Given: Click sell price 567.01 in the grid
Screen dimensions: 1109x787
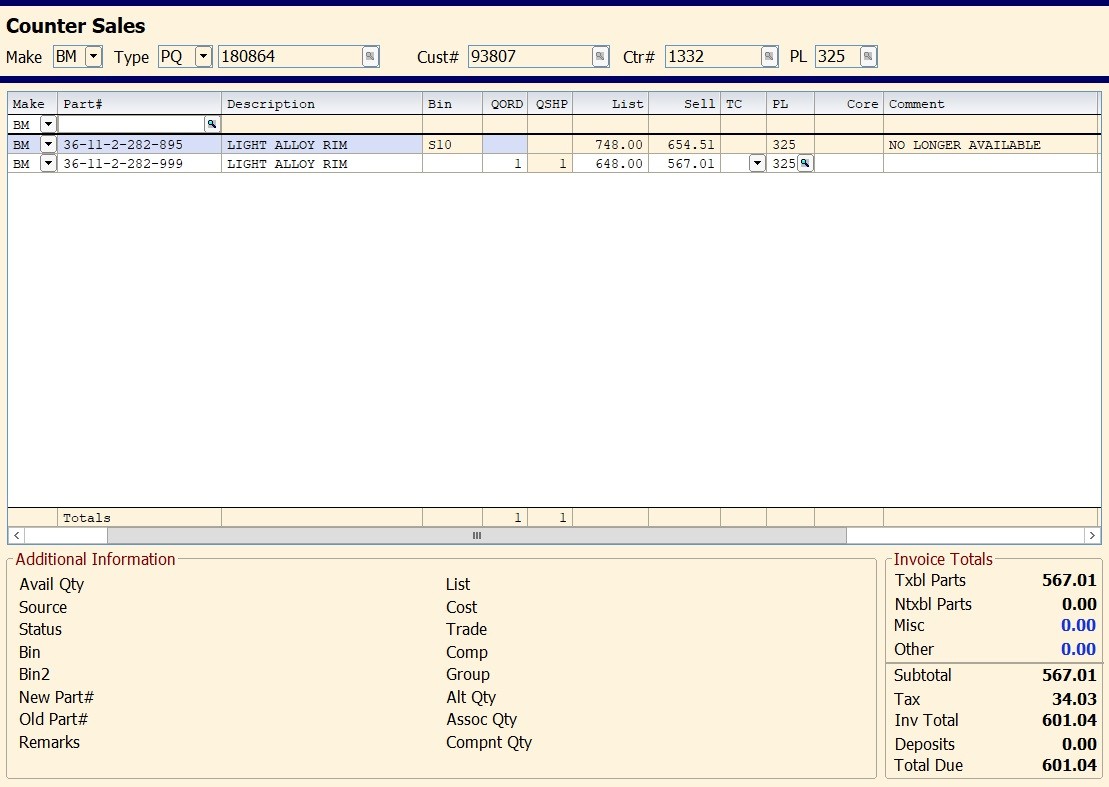Looking at the screenshot, I should 691,163.
